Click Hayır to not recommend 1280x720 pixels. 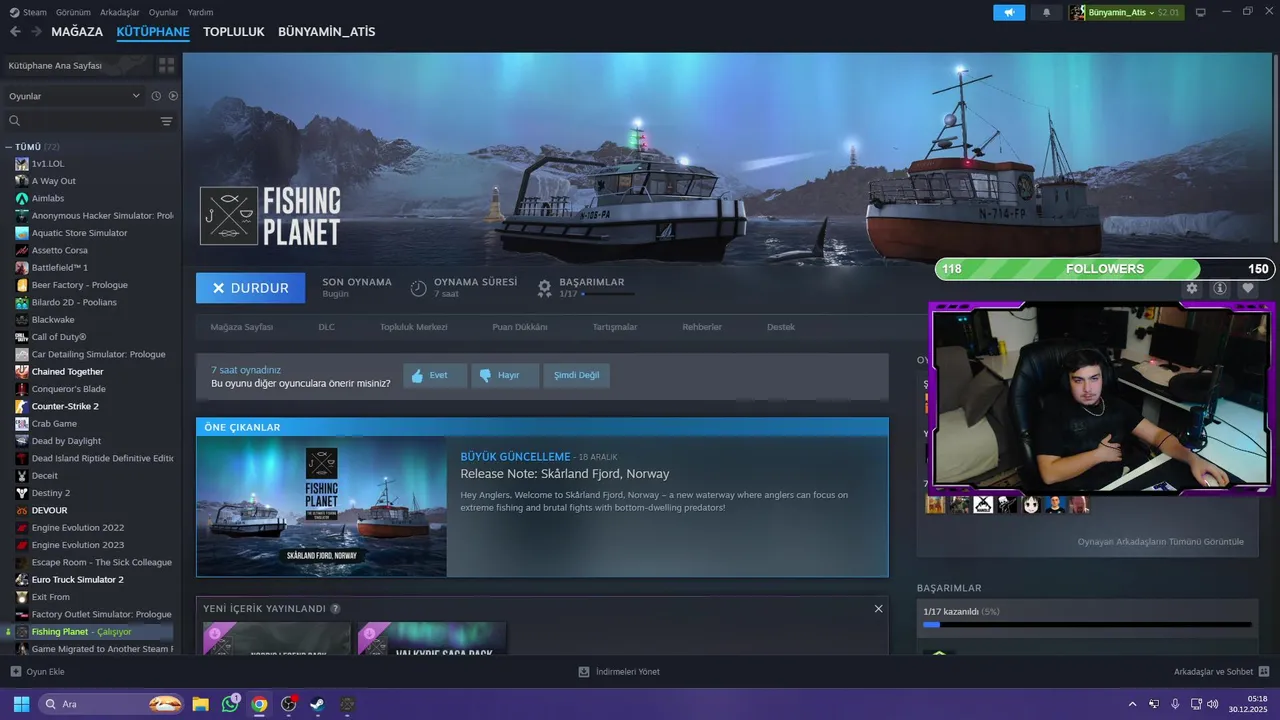[505, 376]
